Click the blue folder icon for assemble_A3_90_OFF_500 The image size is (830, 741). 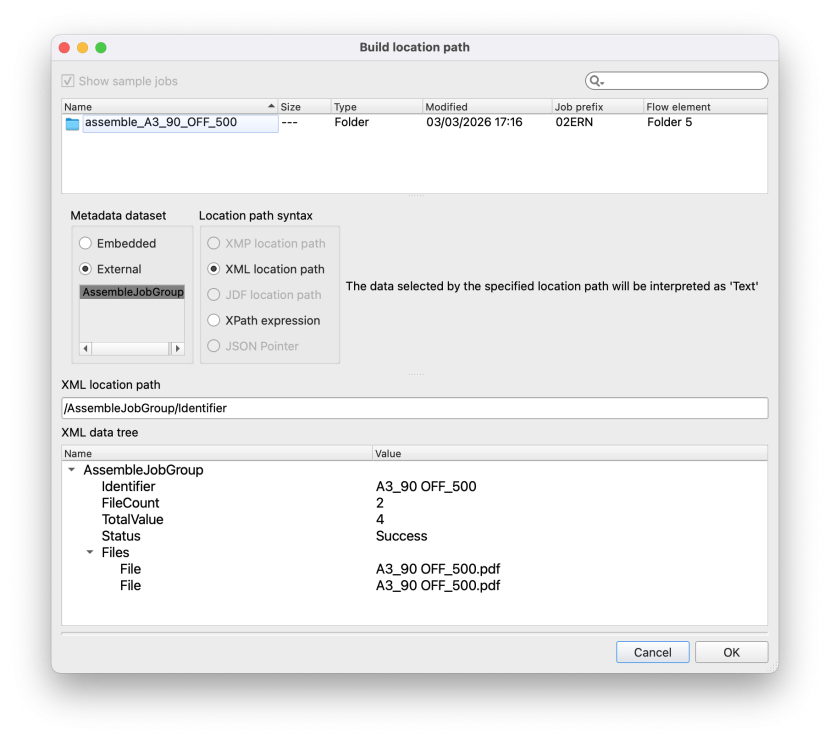[72, 123]
